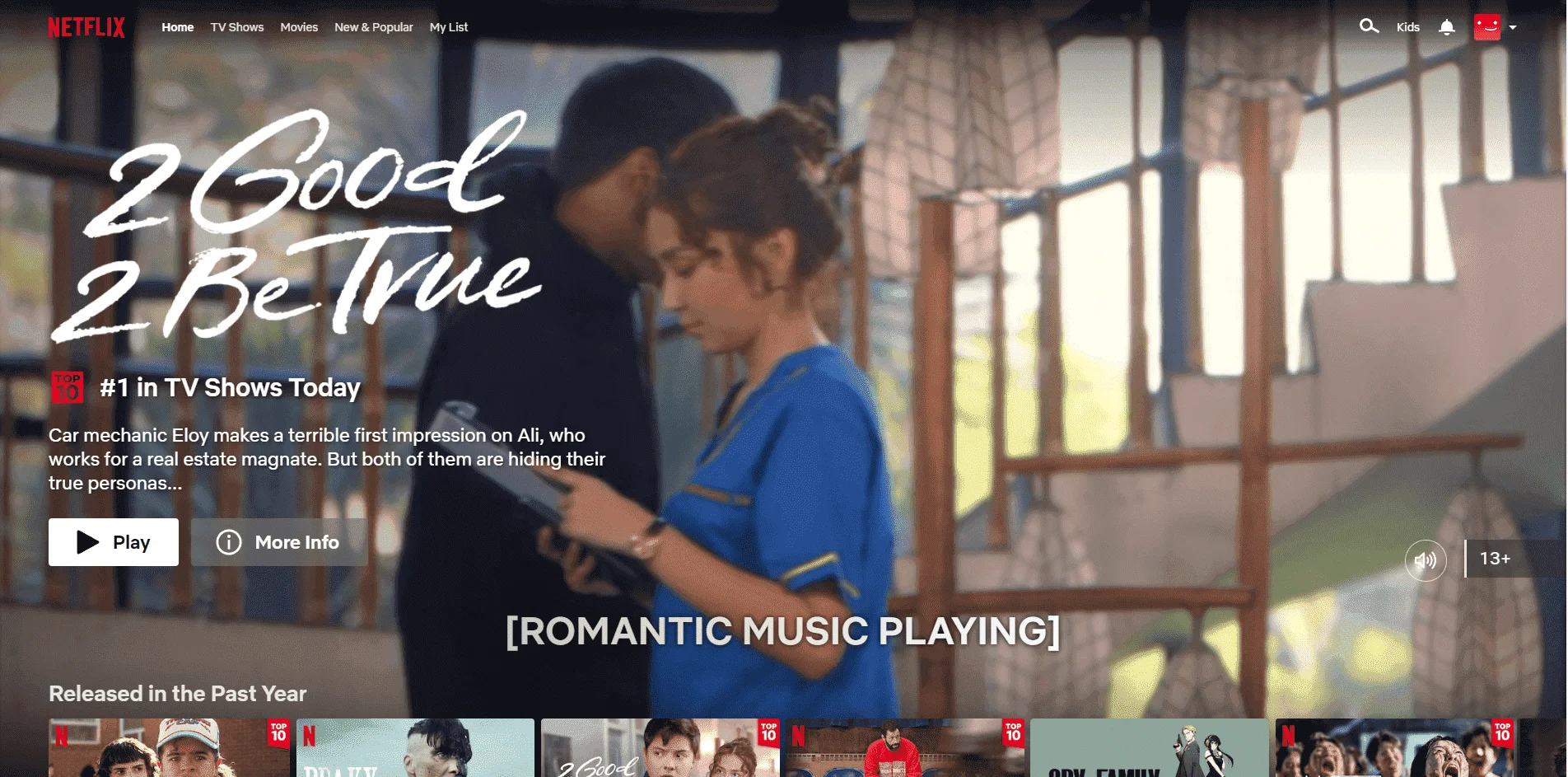Click '#1 in TV Shows Today' text
This screenshot has height=777, width=1568.
pyautogui.click(x=231, y=387)
